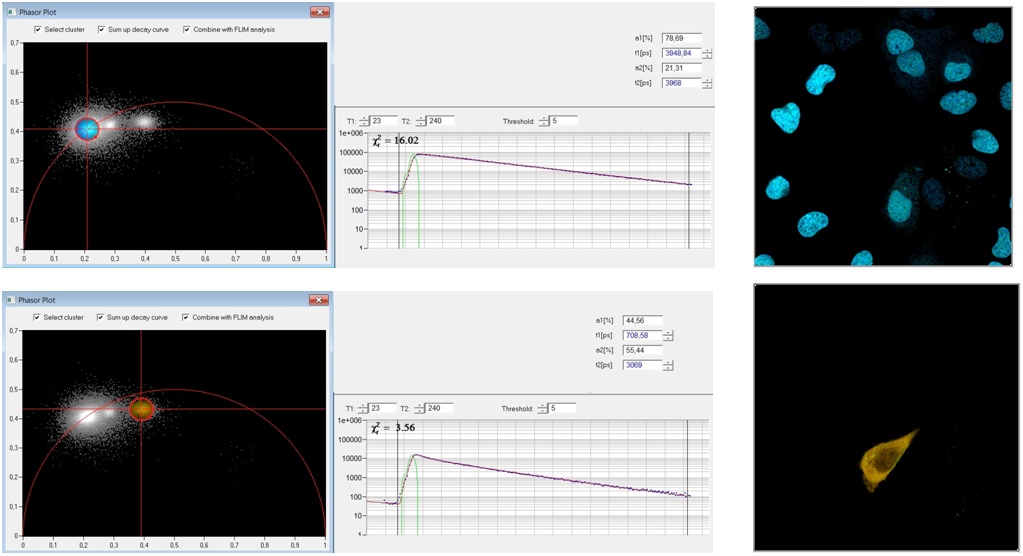Click the orange cluster circle in phasor plot

(x=141, y=408)
